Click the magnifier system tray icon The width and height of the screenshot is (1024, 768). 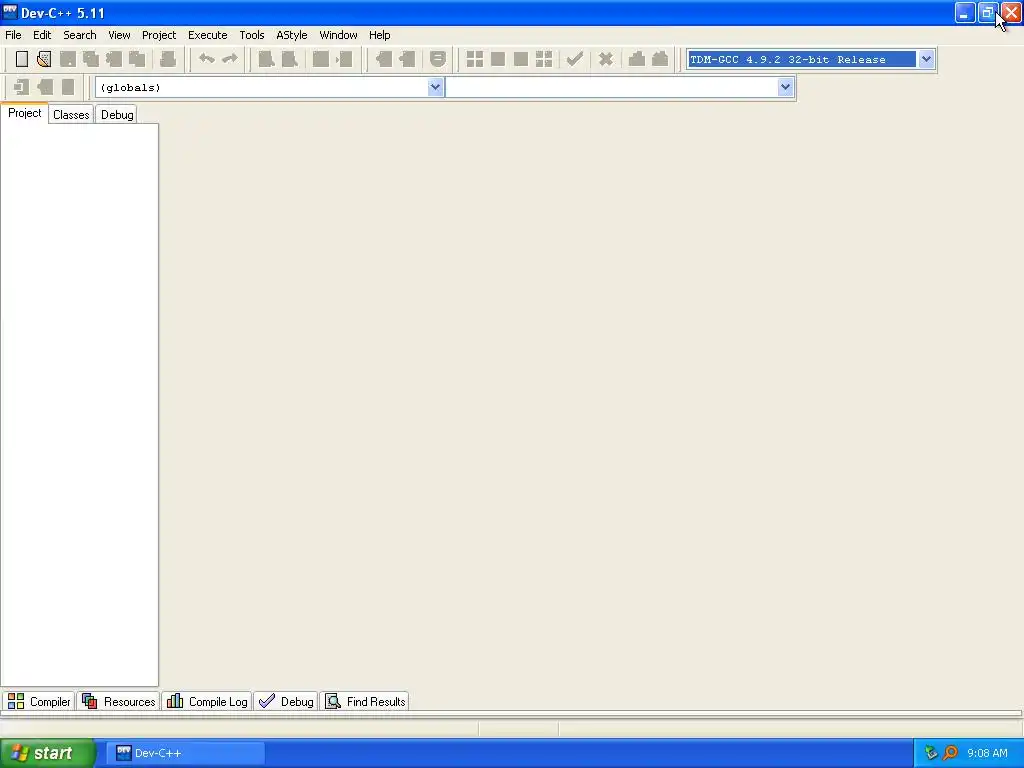(950, 753)
